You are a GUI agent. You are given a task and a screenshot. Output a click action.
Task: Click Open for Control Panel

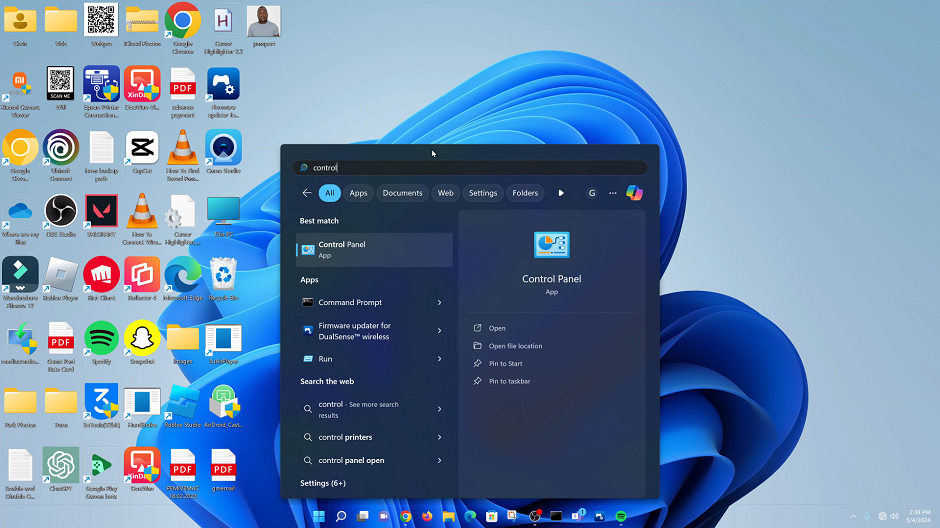(497, 328)
